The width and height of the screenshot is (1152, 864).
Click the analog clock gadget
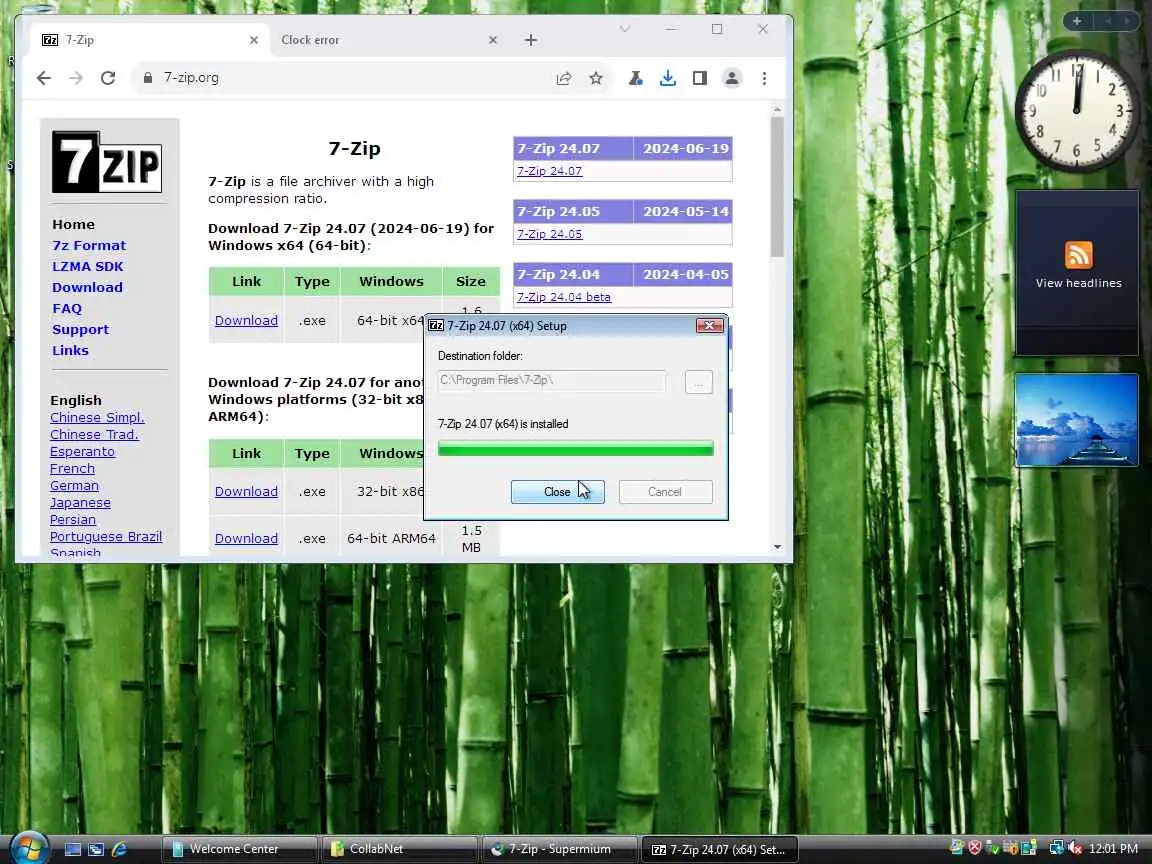click(1076, 110)
